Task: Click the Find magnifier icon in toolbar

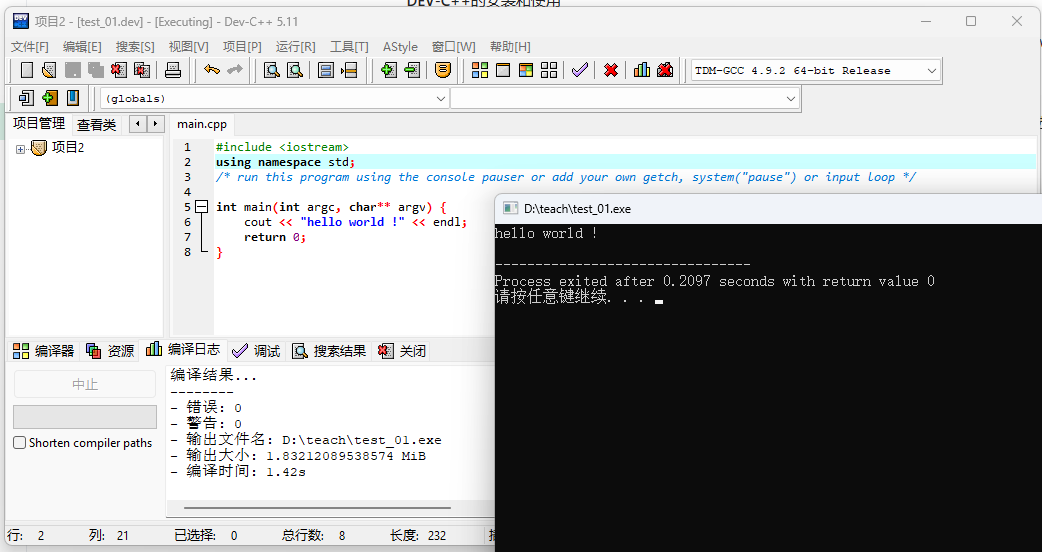Action: coord(271,70)
